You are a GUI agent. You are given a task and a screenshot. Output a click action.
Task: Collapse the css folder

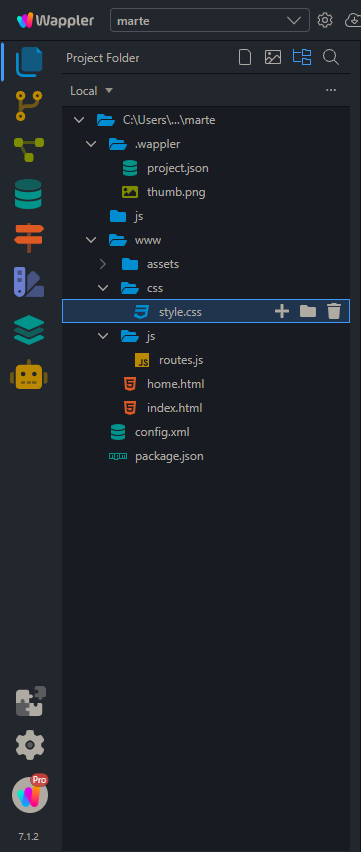tap(103, 288)
